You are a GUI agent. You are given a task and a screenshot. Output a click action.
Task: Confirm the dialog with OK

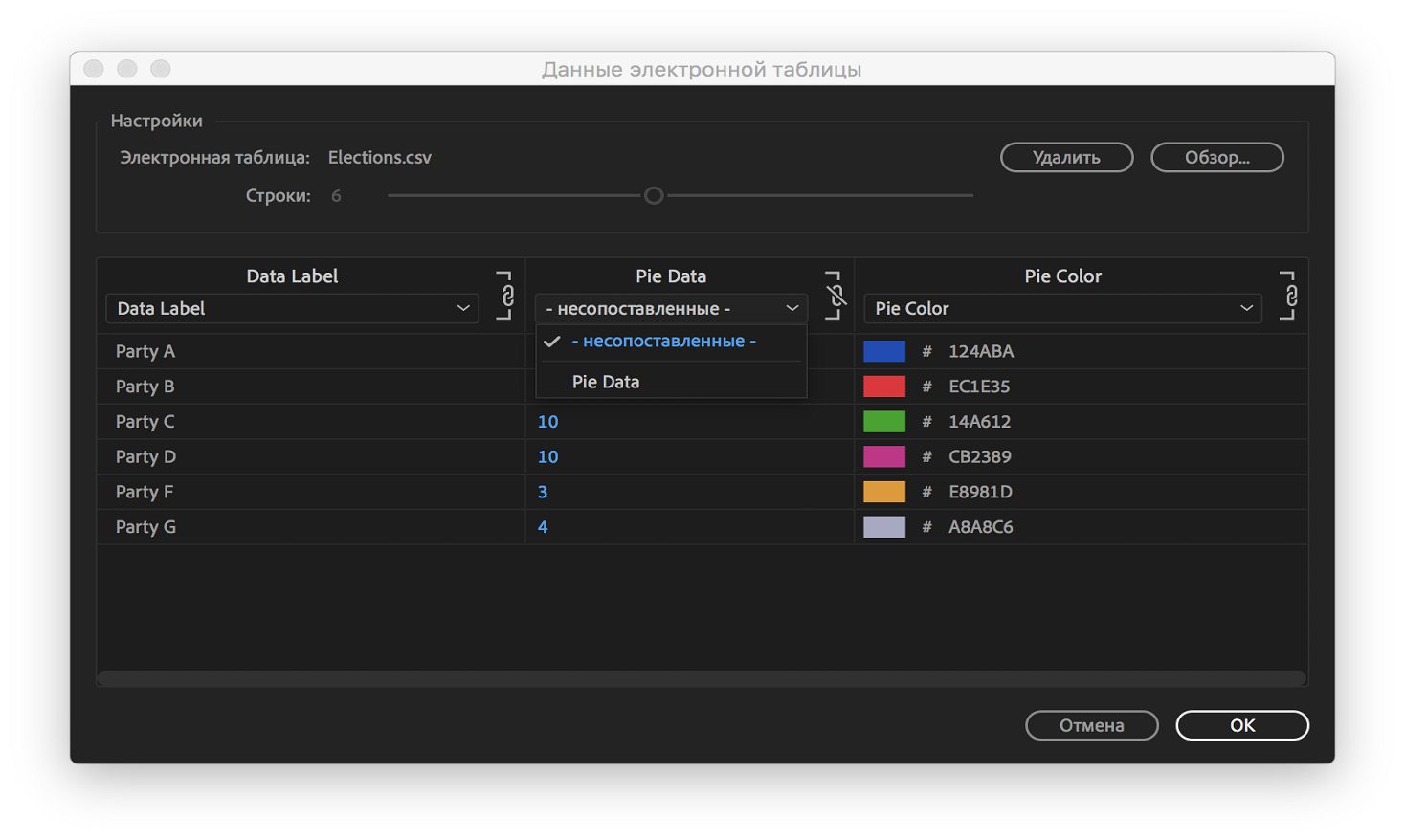point(1242,725)
